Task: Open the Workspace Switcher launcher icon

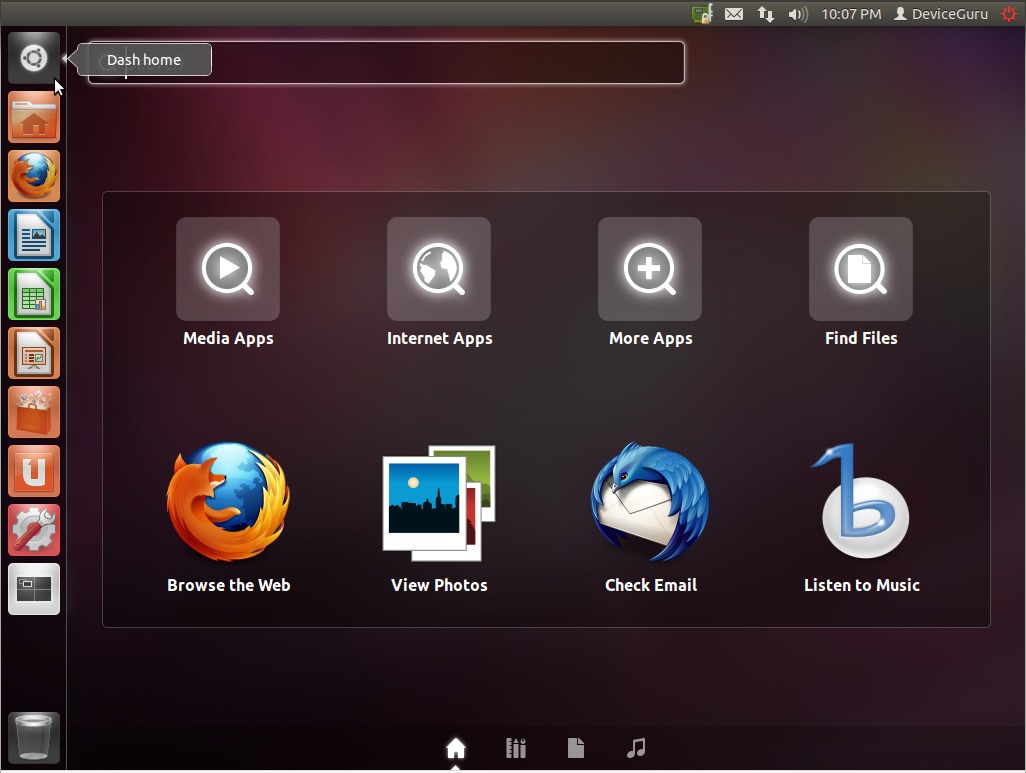Action: pos(34,588)
